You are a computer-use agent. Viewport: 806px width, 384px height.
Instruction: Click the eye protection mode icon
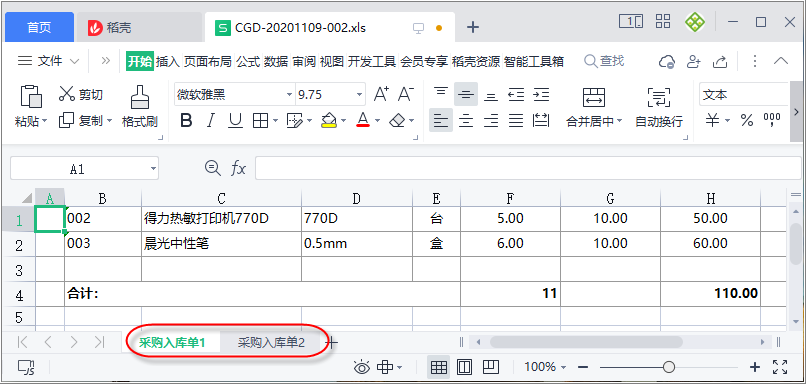coord(362,367)
